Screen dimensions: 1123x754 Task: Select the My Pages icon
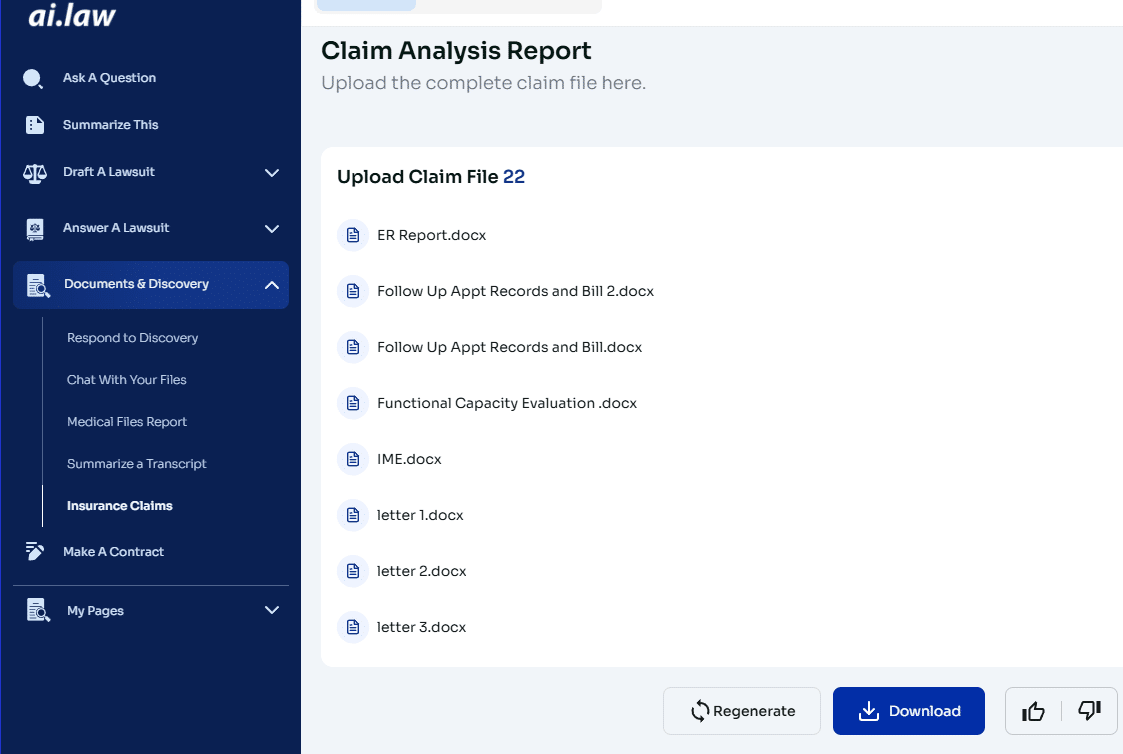coord(38,610)
